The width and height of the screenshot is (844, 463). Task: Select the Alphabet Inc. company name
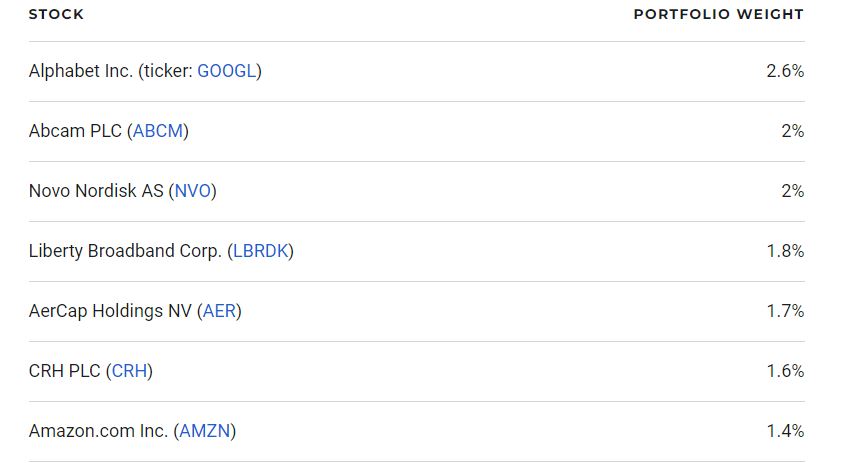point(81,71)
